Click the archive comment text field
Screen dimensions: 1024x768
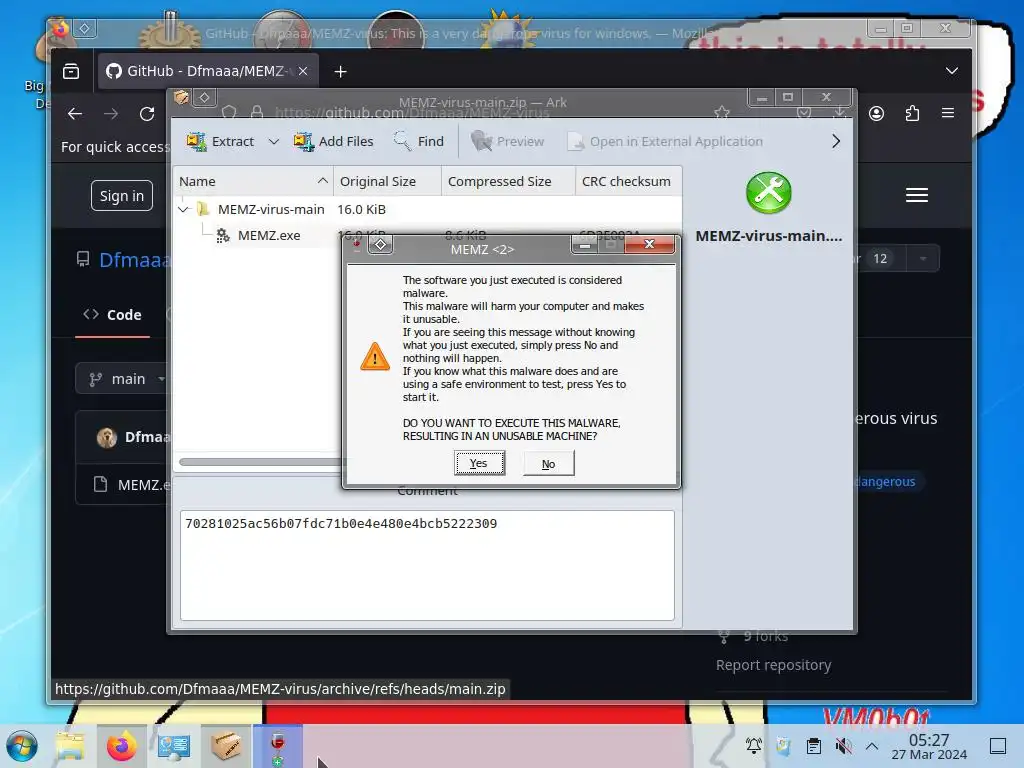pyautogui.click(x=427, y=565)
